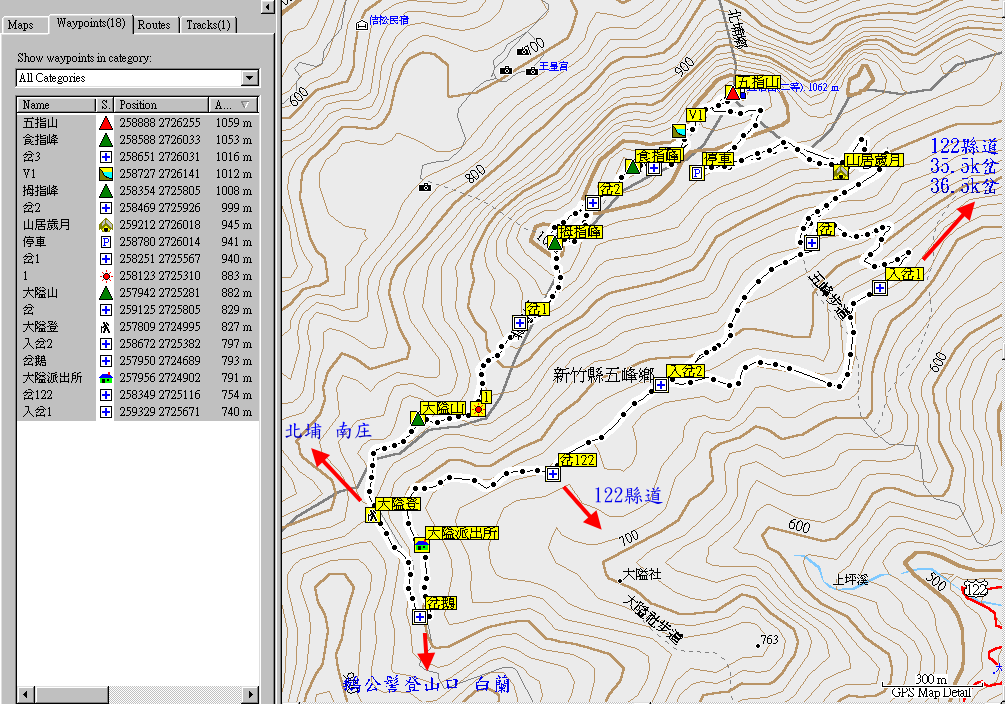Select the 大隘派出所 house icon on the map
1005x704 pixels.
click(422, 546)
